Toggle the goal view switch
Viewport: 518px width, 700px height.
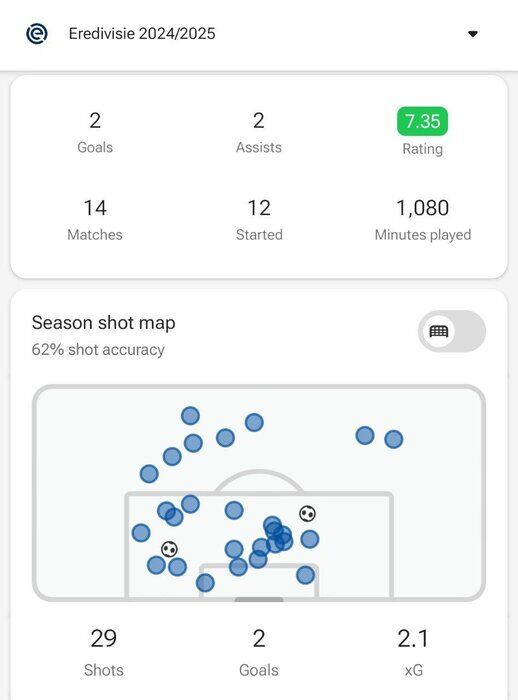(x=452, y=331)
